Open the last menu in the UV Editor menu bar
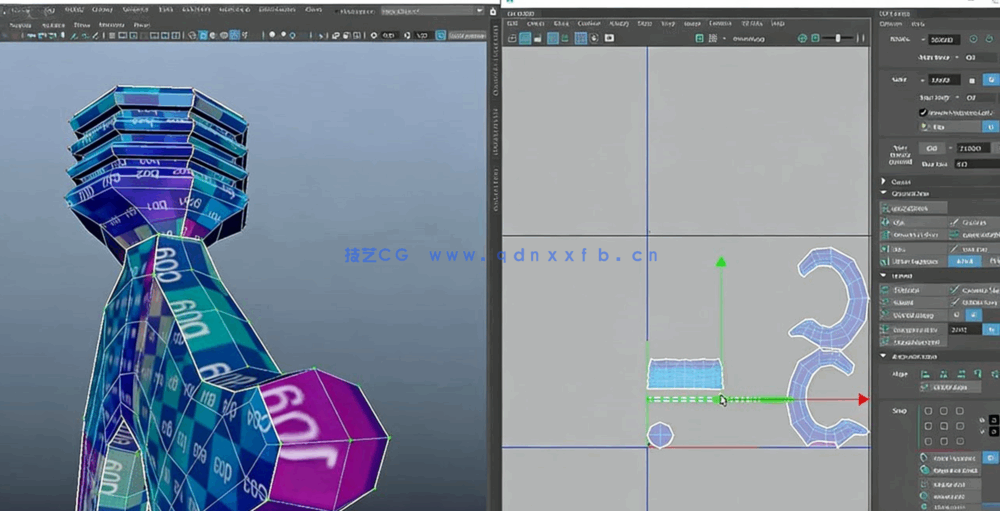 point(777,24)
